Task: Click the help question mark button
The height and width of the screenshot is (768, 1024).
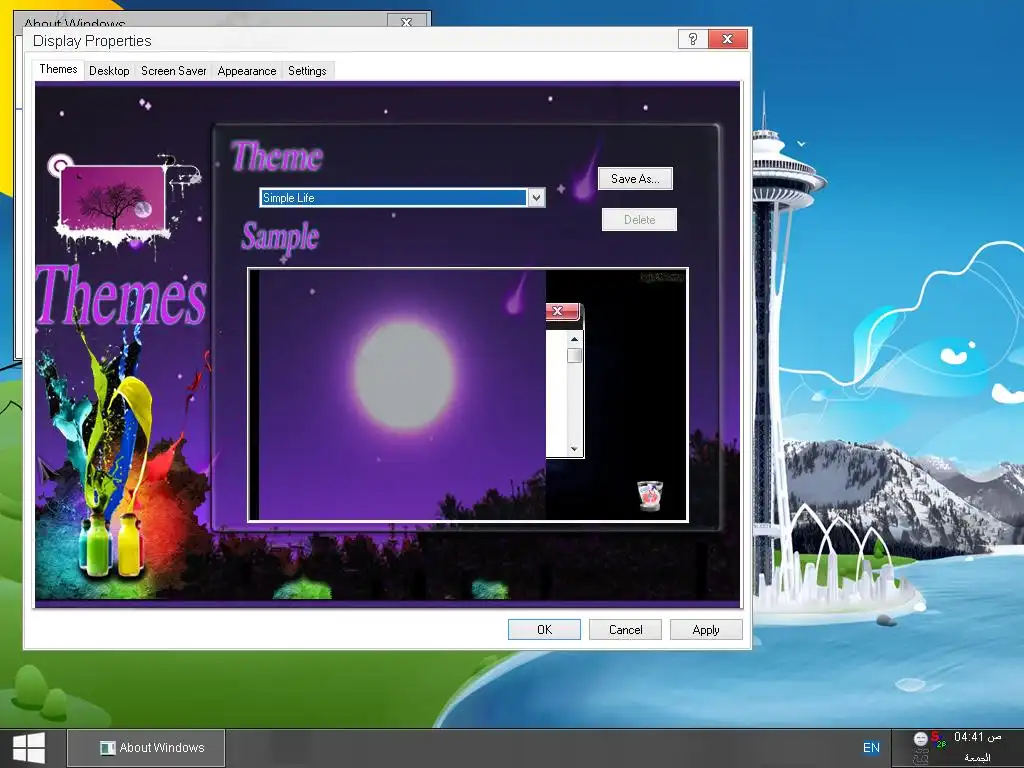Action: tap(693, 39)
